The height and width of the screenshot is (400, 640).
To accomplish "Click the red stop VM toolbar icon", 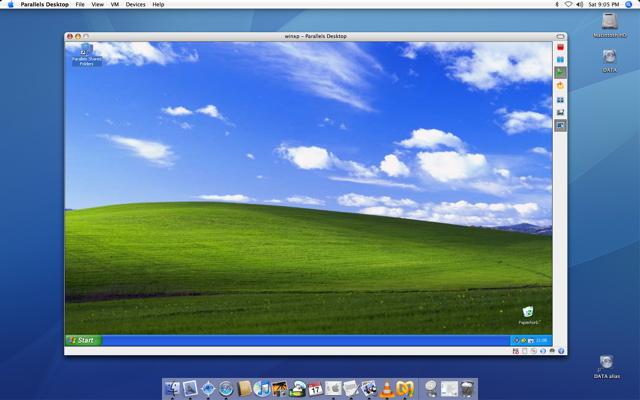I will click(560, 47).
